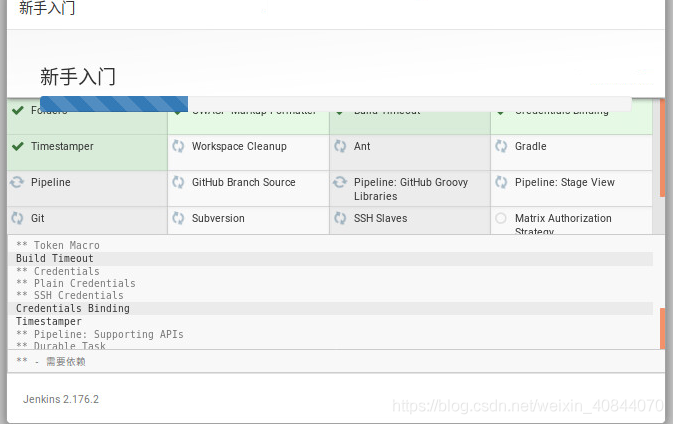Click the spinner icon beside SSH Slaves
This screenshot has height=424, width=673.
(340, 218)
